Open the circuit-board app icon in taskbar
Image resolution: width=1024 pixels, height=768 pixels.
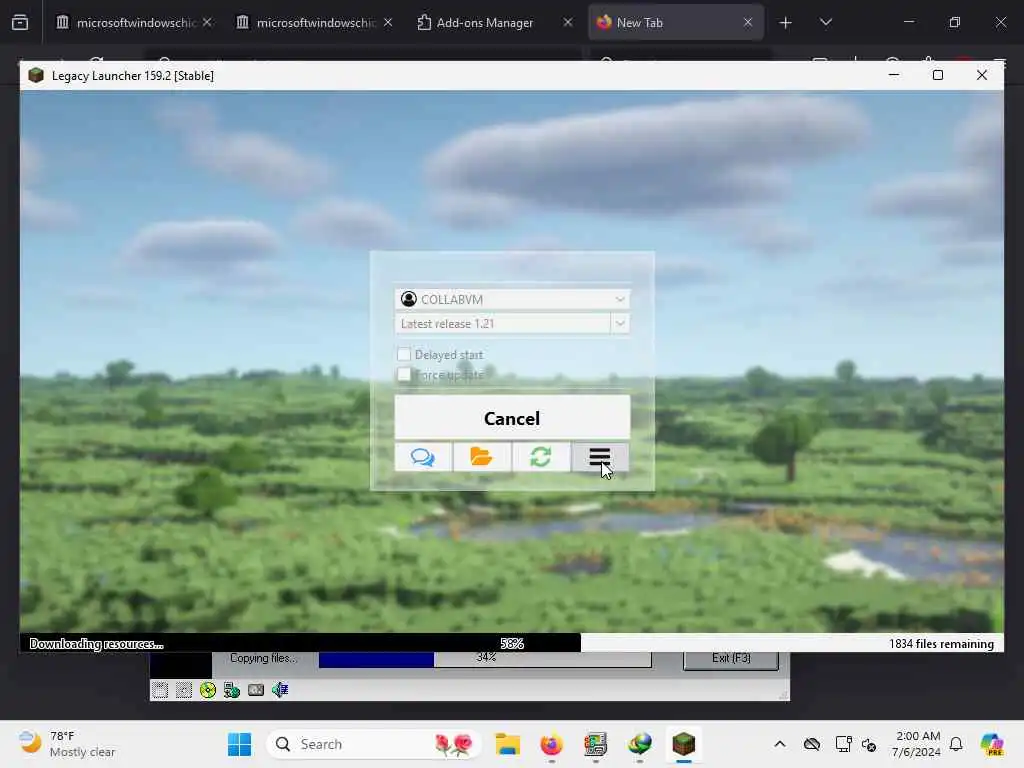tap(596, 744)
